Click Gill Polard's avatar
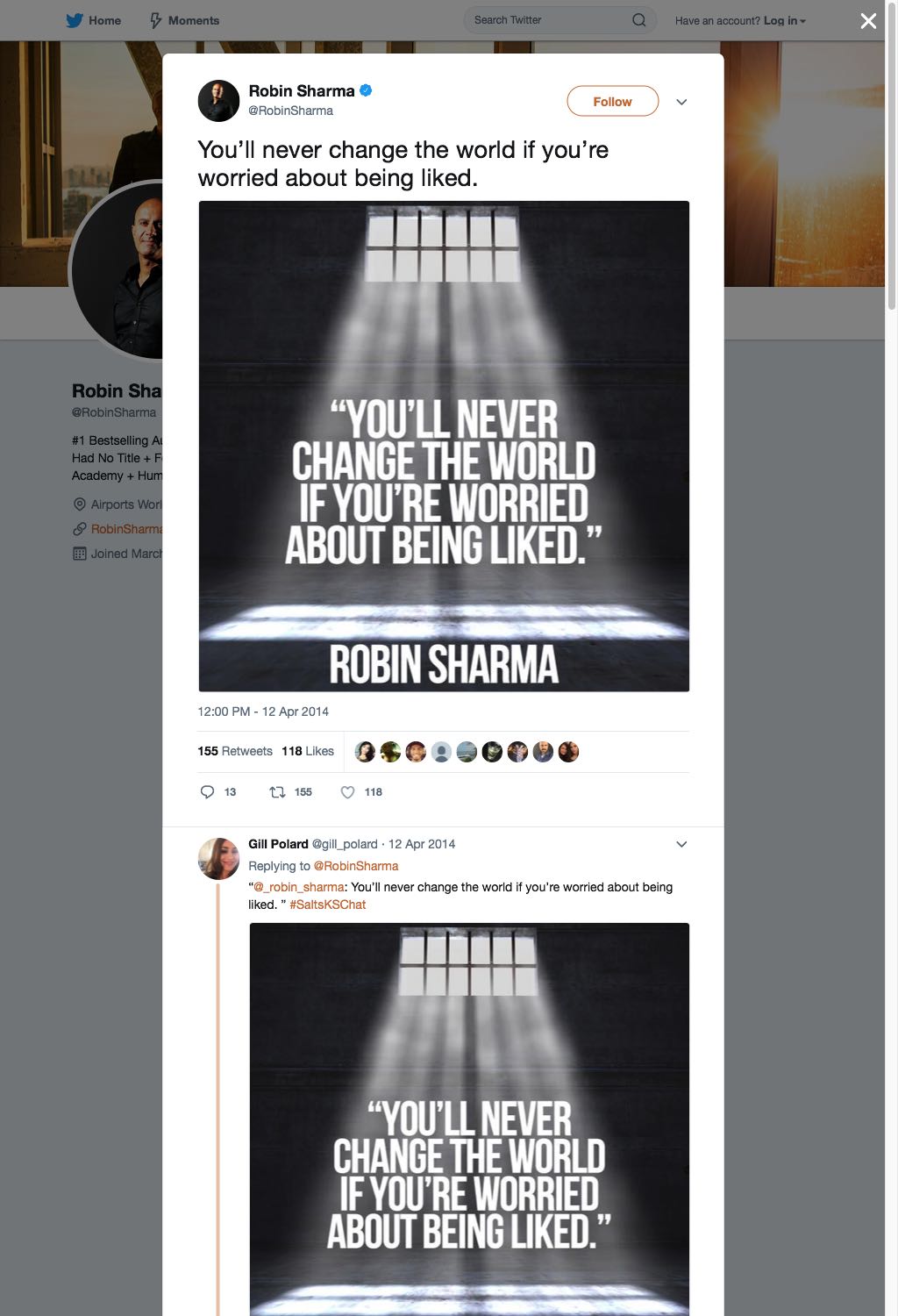The height and width of the screenshot is (1316, 898). (219, 858)
